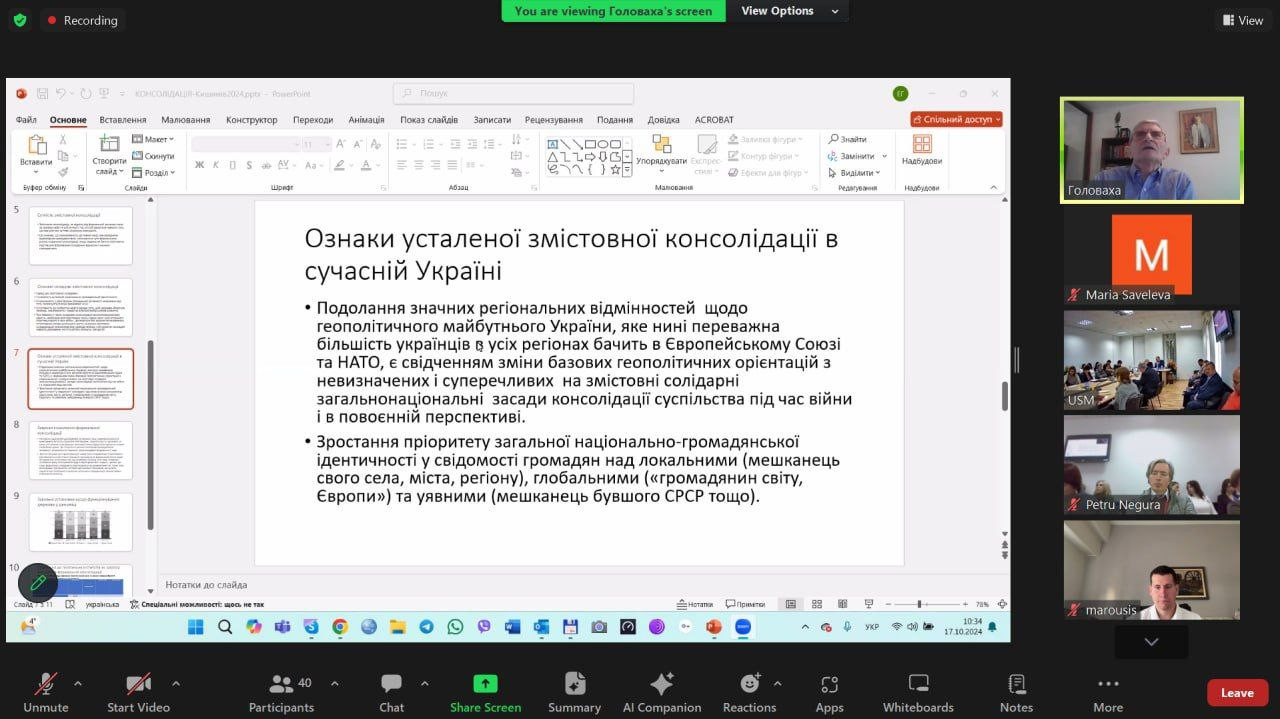Viewport: 1280px width, 719px height.
Task: Open the Chat panel icon
Action: pos(391,684)
